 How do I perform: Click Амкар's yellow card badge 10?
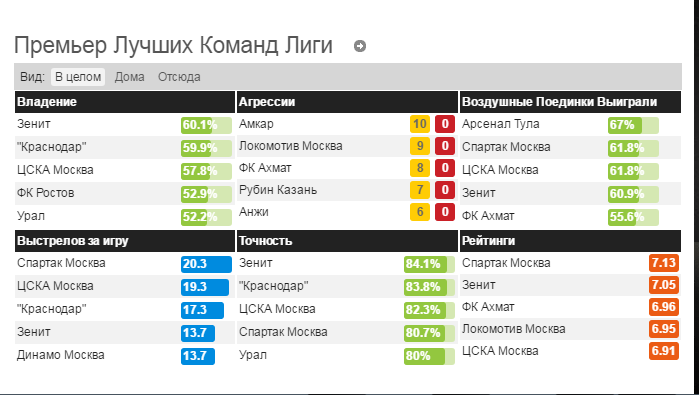click(419, 123)
